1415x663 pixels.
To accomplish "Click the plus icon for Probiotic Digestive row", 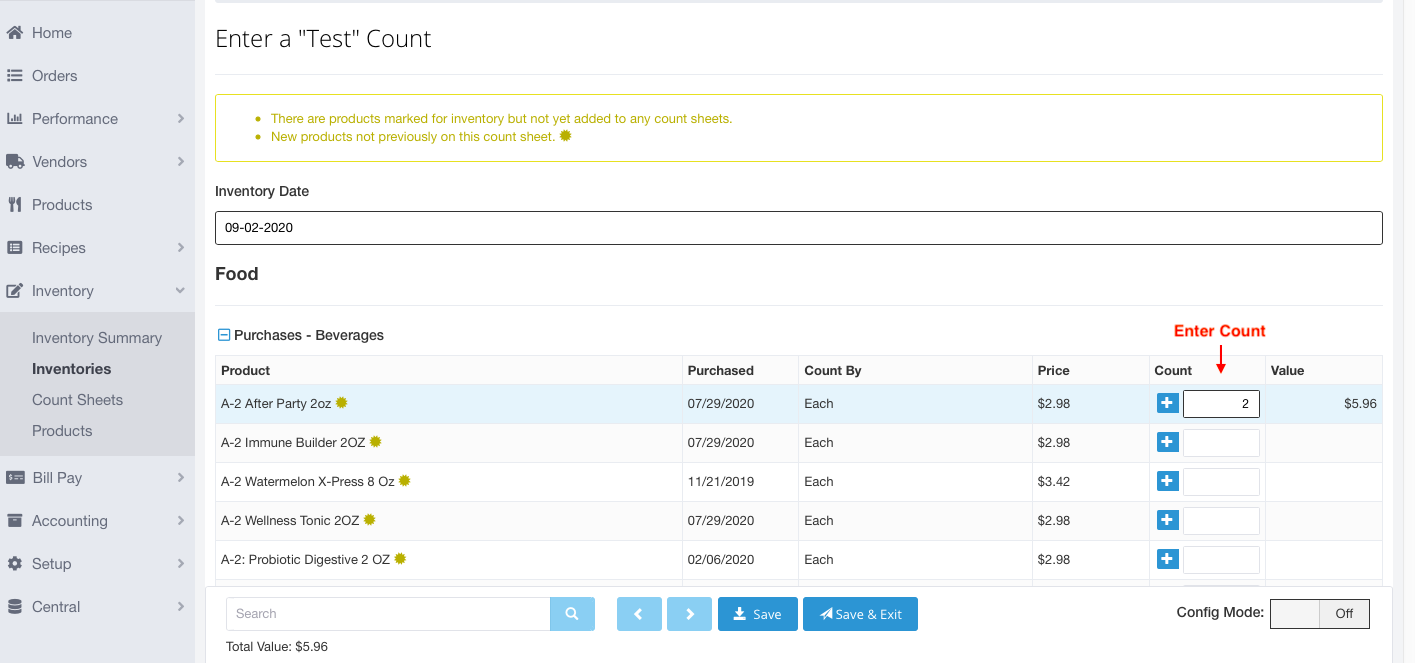I will tap(1167, 559).
